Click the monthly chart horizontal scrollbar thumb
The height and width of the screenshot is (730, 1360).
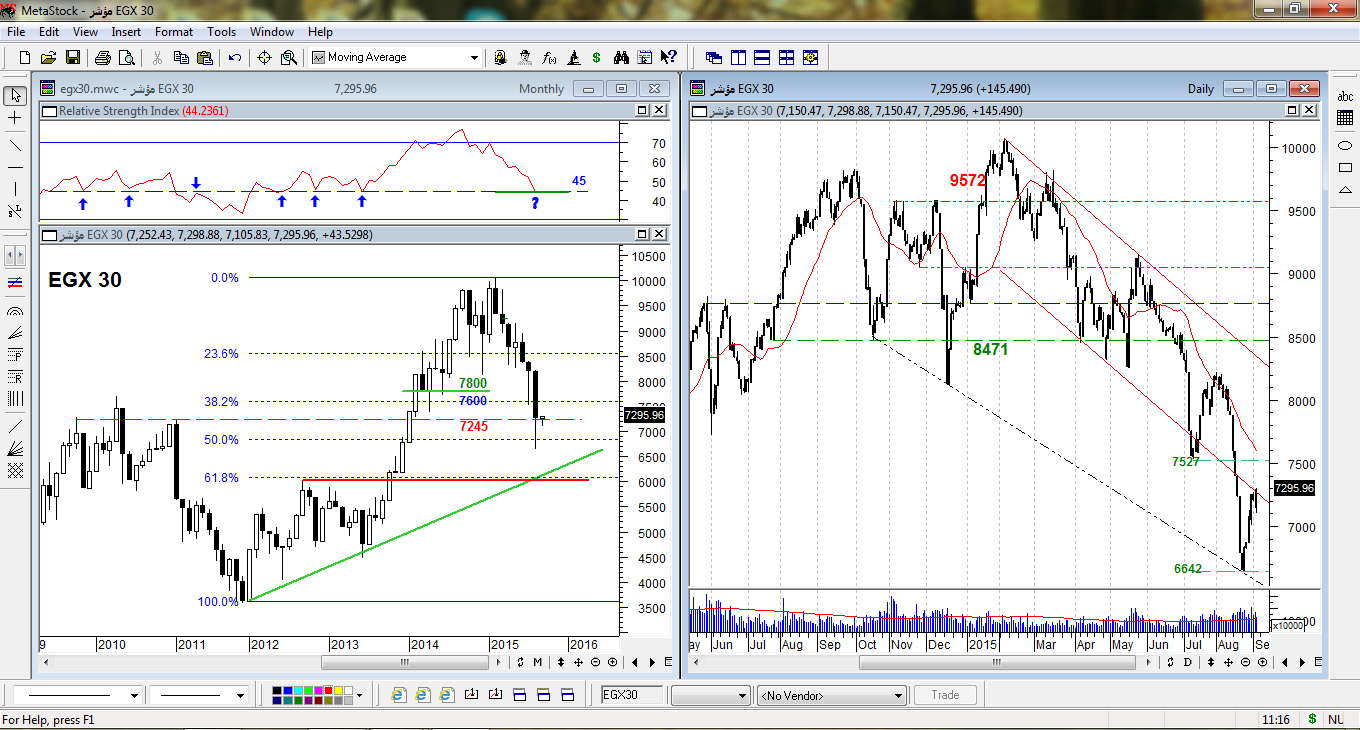(404, 662)
